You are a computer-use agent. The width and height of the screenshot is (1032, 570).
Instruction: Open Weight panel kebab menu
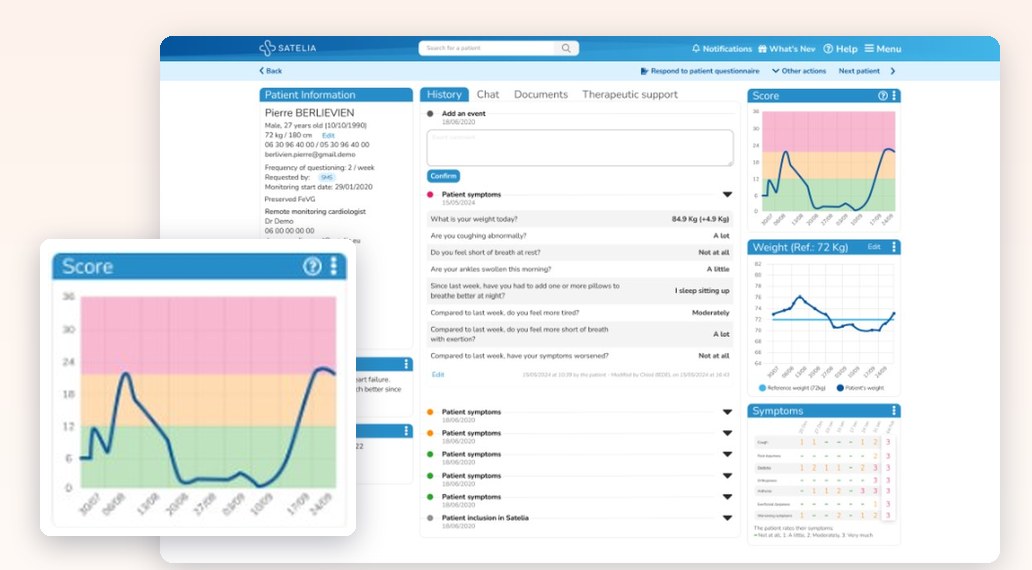tap(894, 247)
